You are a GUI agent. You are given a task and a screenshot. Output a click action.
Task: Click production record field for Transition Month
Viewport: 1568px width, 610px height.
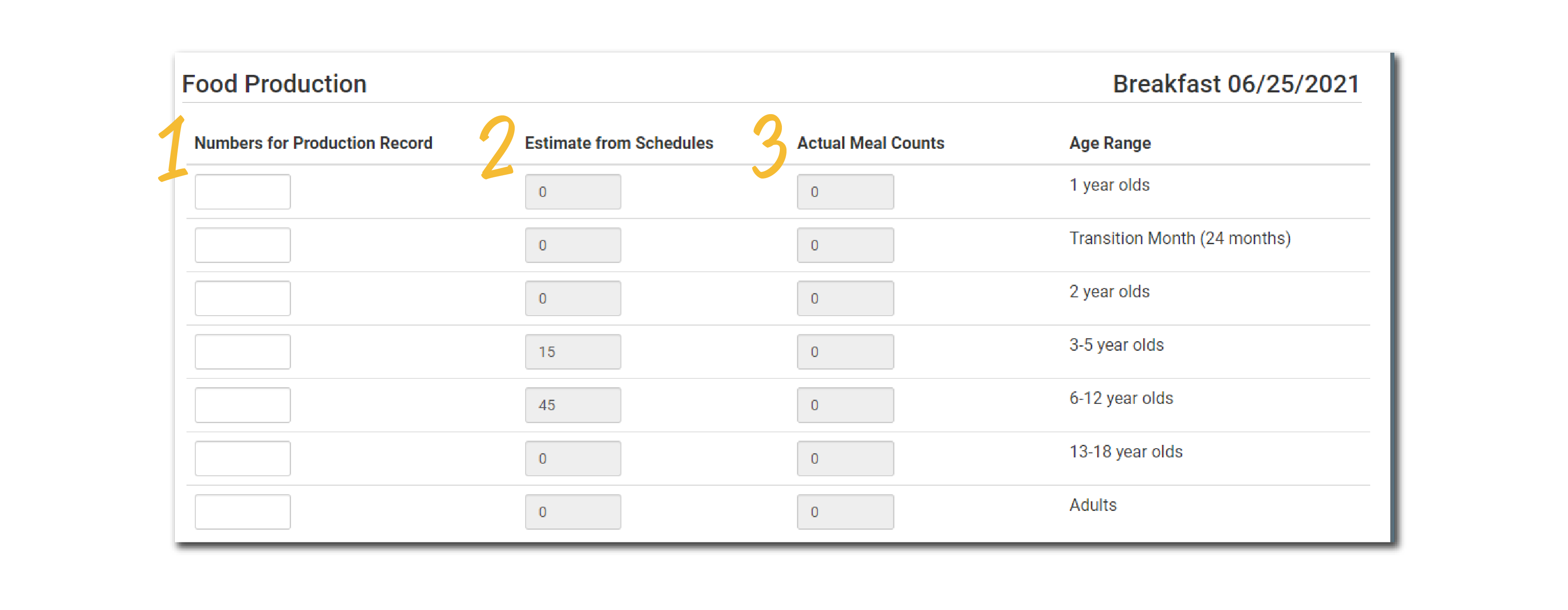pos(242,245)
